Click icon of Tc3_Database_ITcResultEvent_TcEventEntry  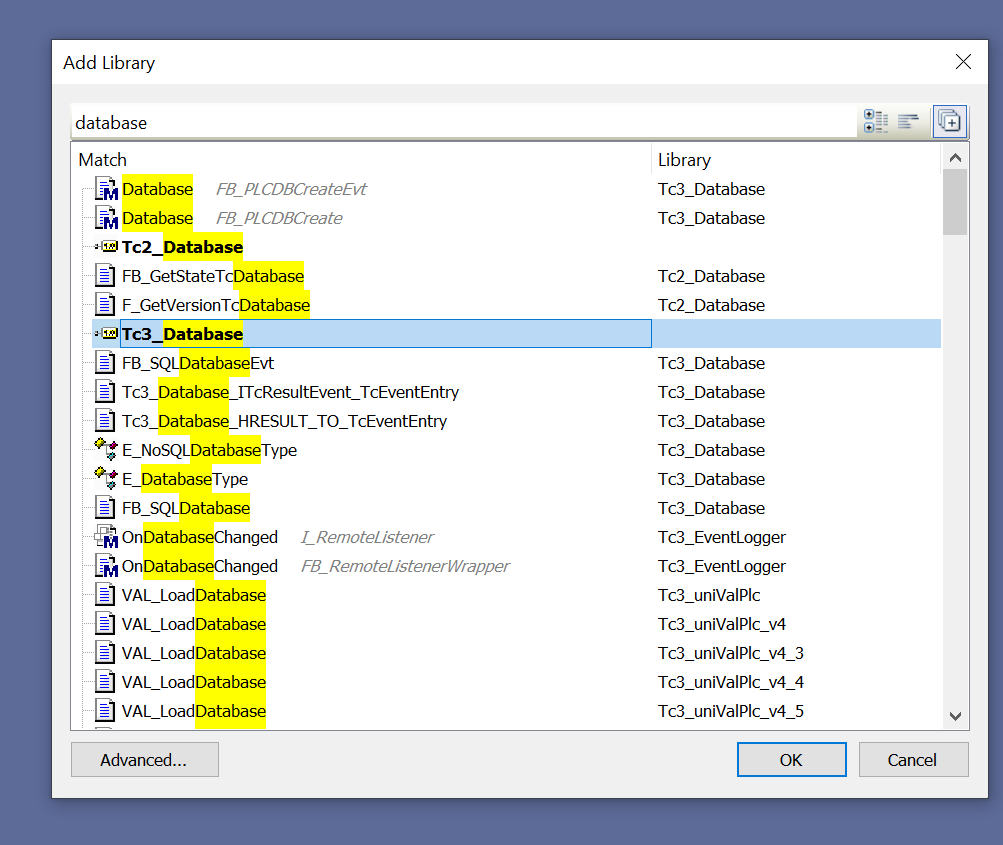tap(106, 391)
